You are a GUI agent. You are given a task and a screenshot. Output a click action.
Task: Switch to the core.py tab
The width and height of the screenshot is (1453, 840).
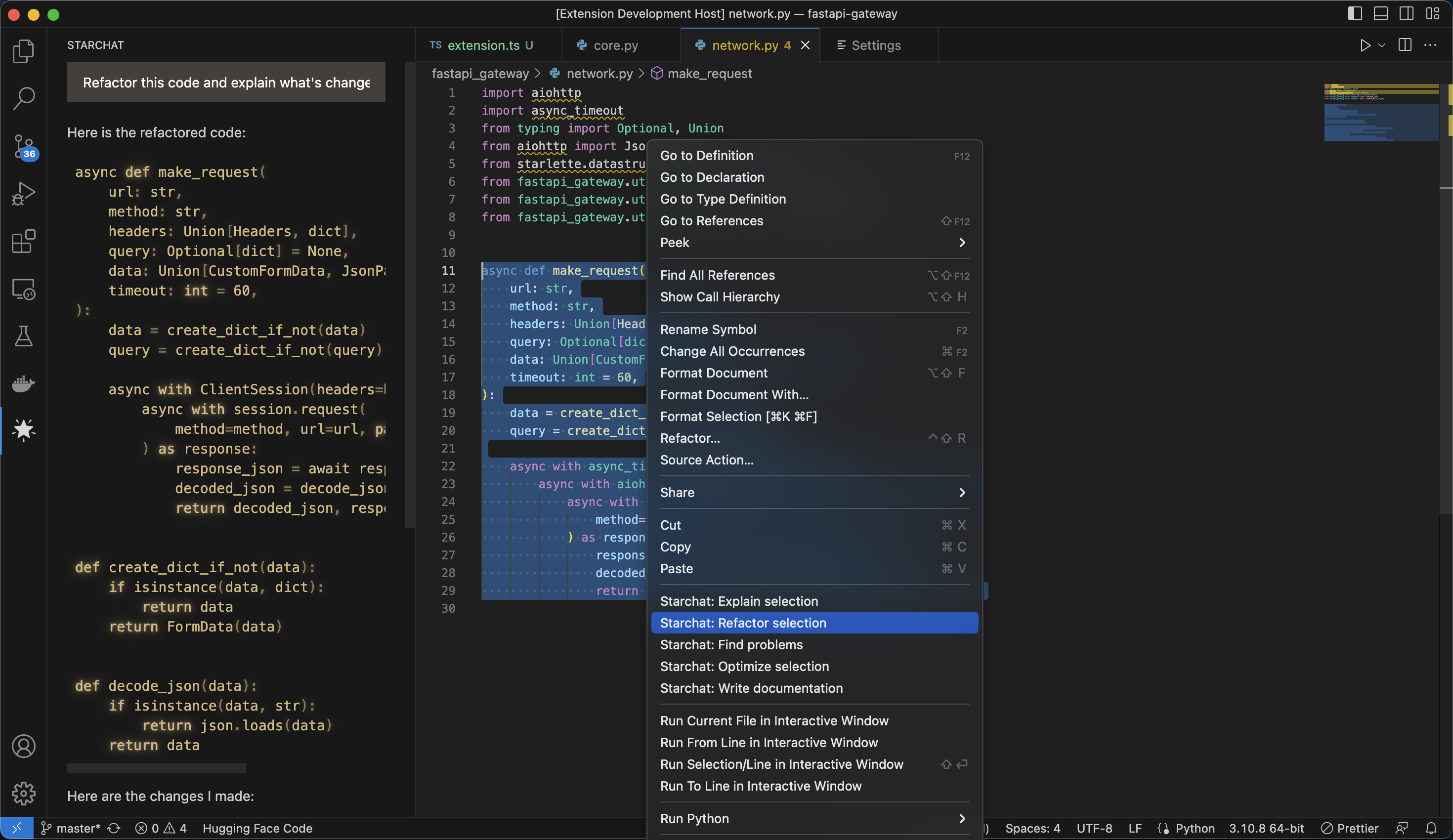point(615,45)
